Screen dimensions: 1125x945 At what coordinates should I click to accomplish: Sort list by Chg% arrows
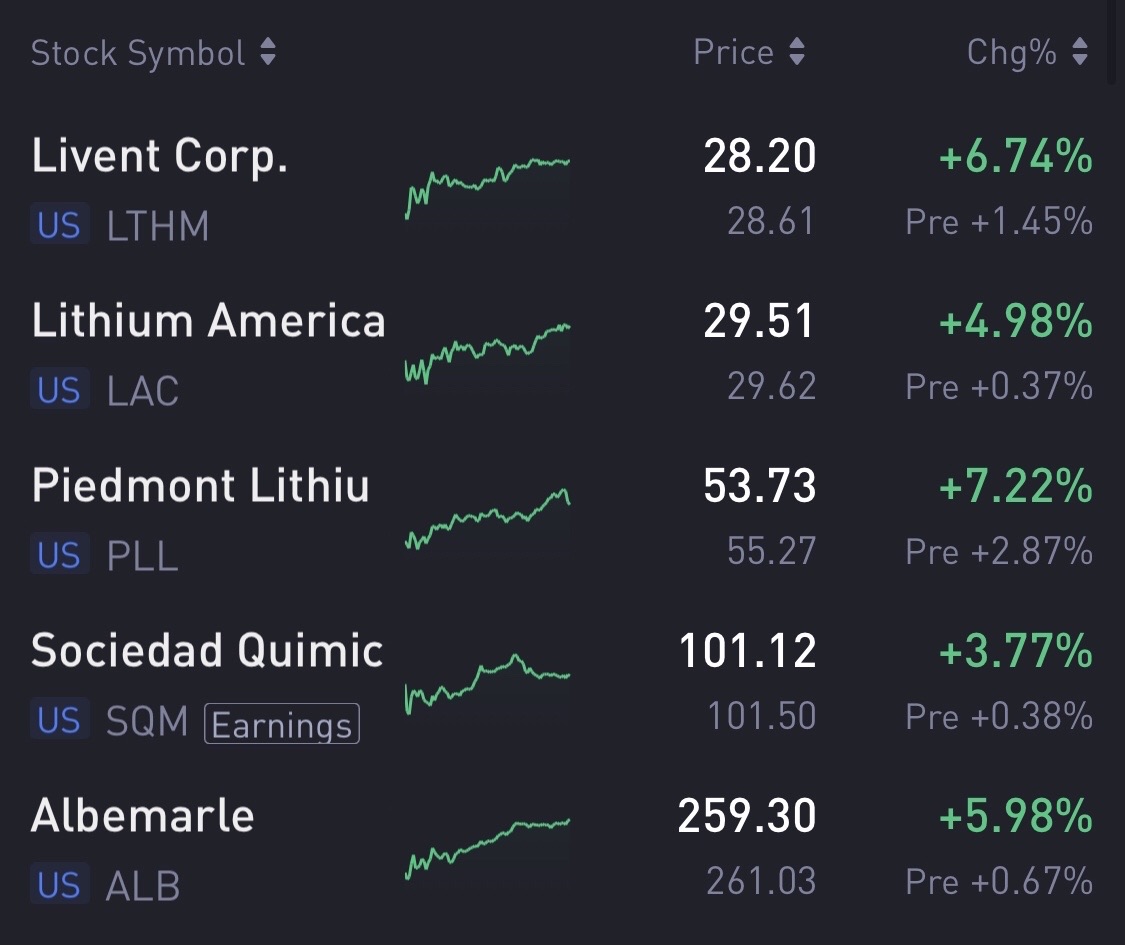1080,52
